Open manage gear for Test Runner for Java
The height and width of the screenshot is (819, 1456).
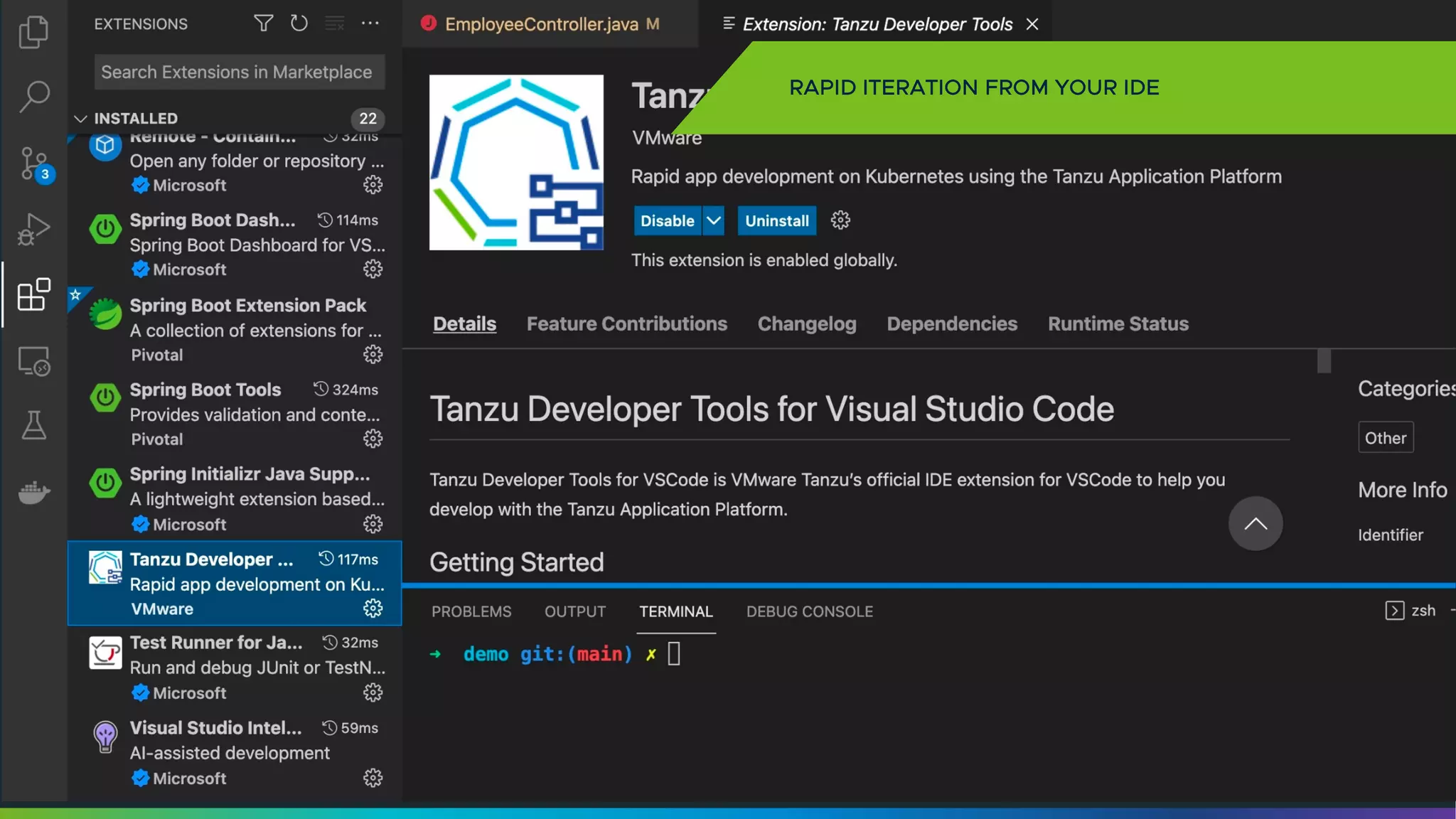coord(373,692)
